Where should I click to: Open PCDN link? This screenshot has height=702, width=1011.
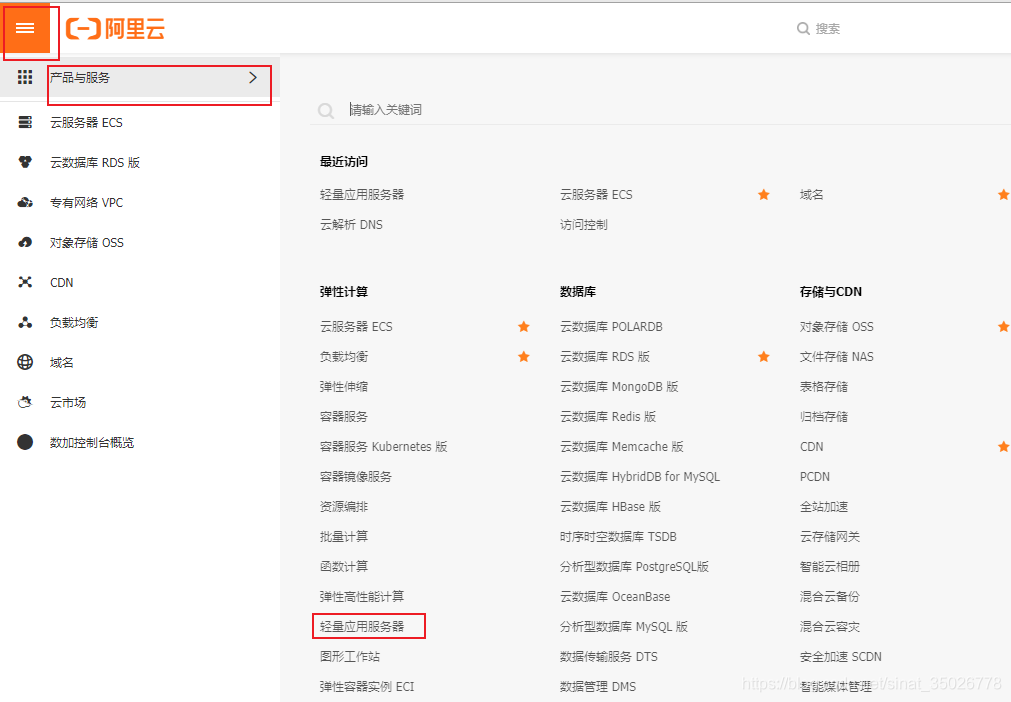pos(815,476)
